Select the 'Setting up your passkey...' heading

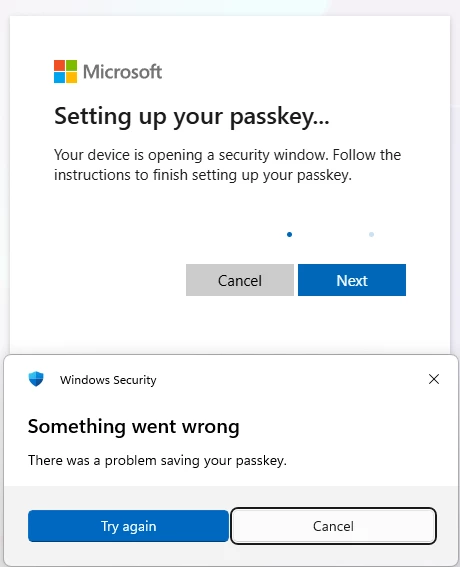pyautogui.click(x=192, y=117)
